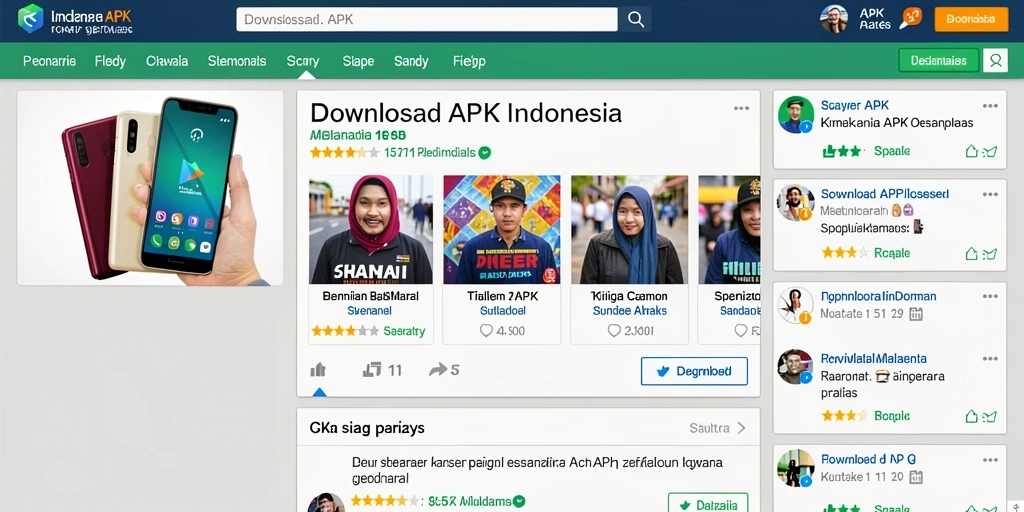Open the Sownload APPllosesed link
Image resolution: width=1024 pixels, height=512 pixels.
[x=885, y=194]
